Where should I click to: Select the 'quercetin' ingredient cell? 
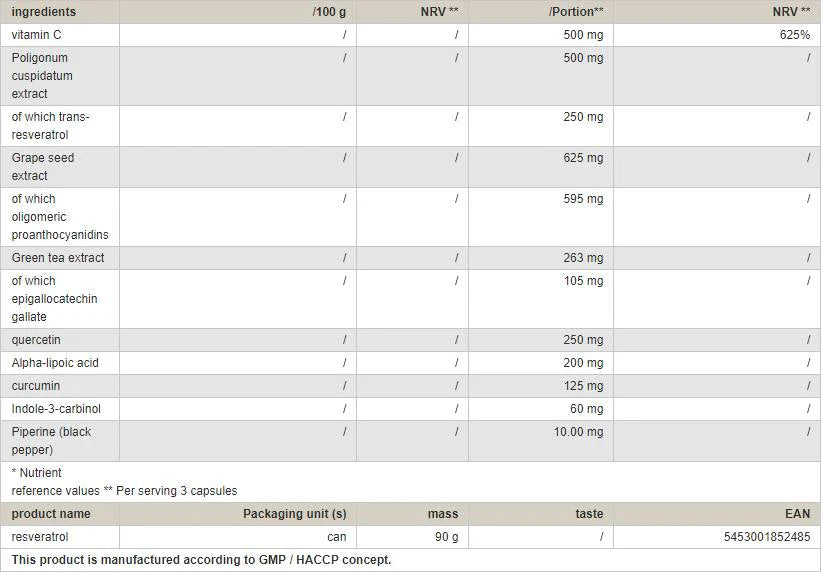point(36,340)
